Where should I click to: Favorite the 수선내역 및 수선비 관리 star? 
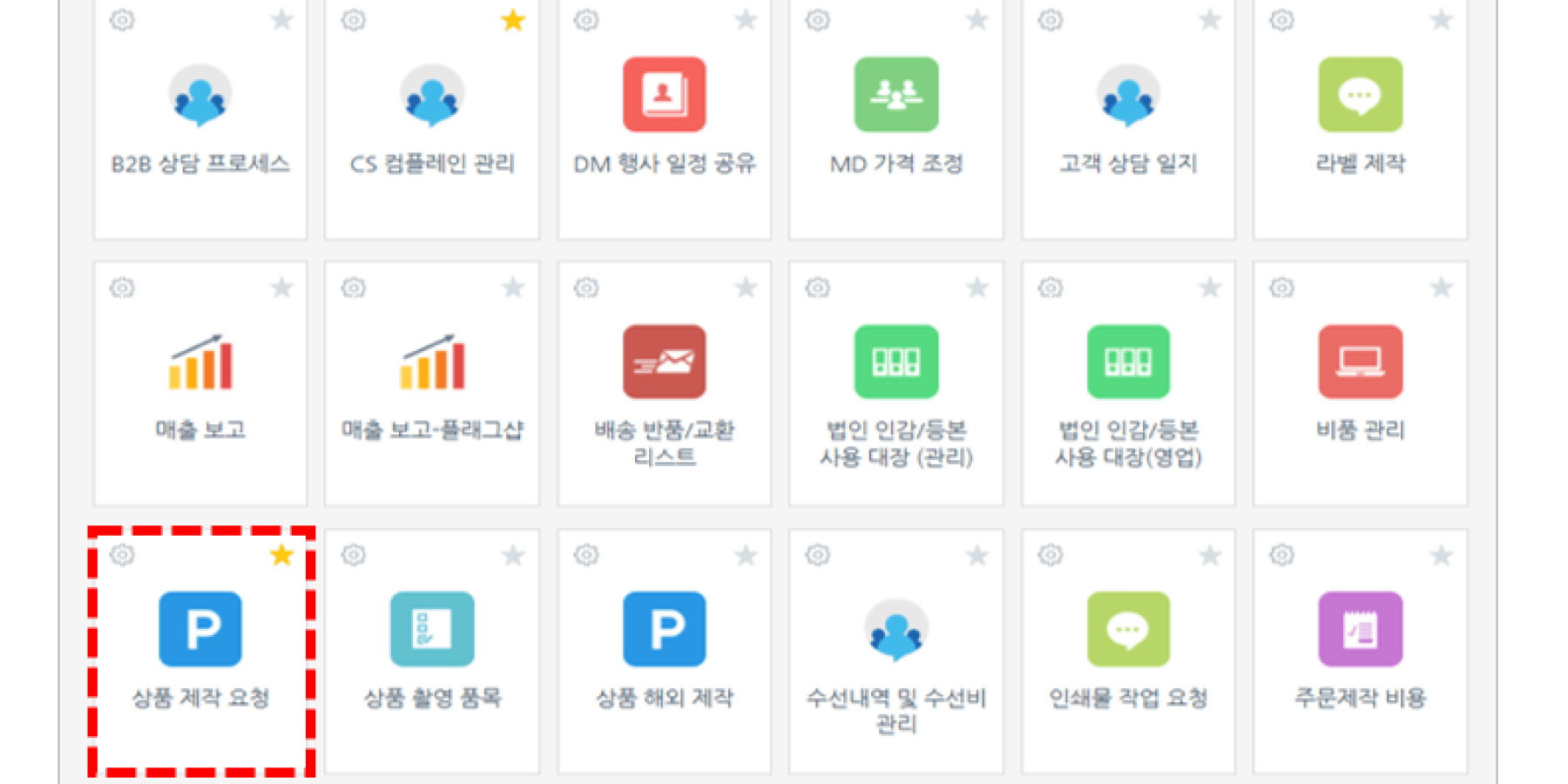pyautogui.click(x=977, y=555)
